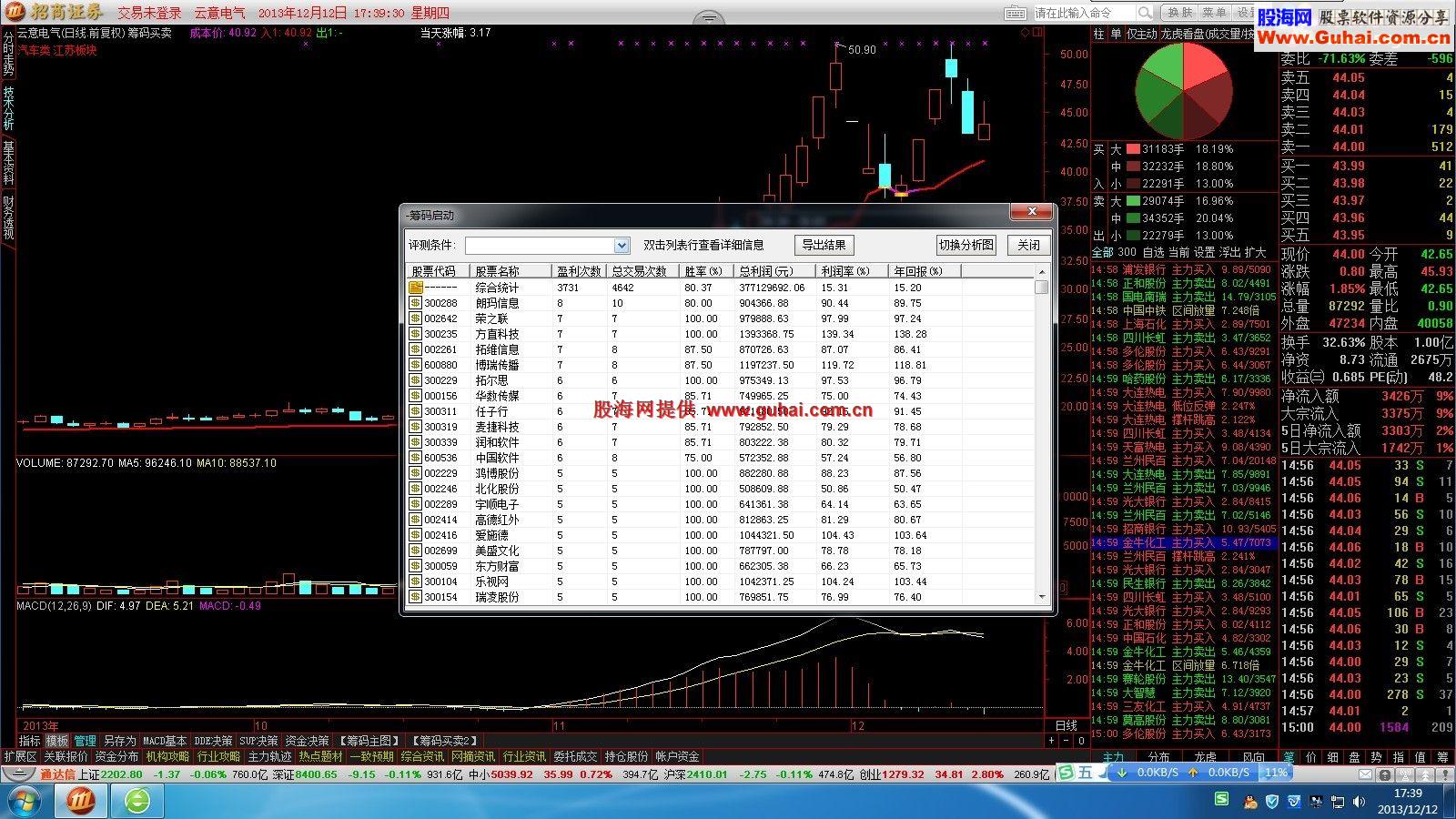Open the 技术分析 left sidebar tab

point(8,109)
